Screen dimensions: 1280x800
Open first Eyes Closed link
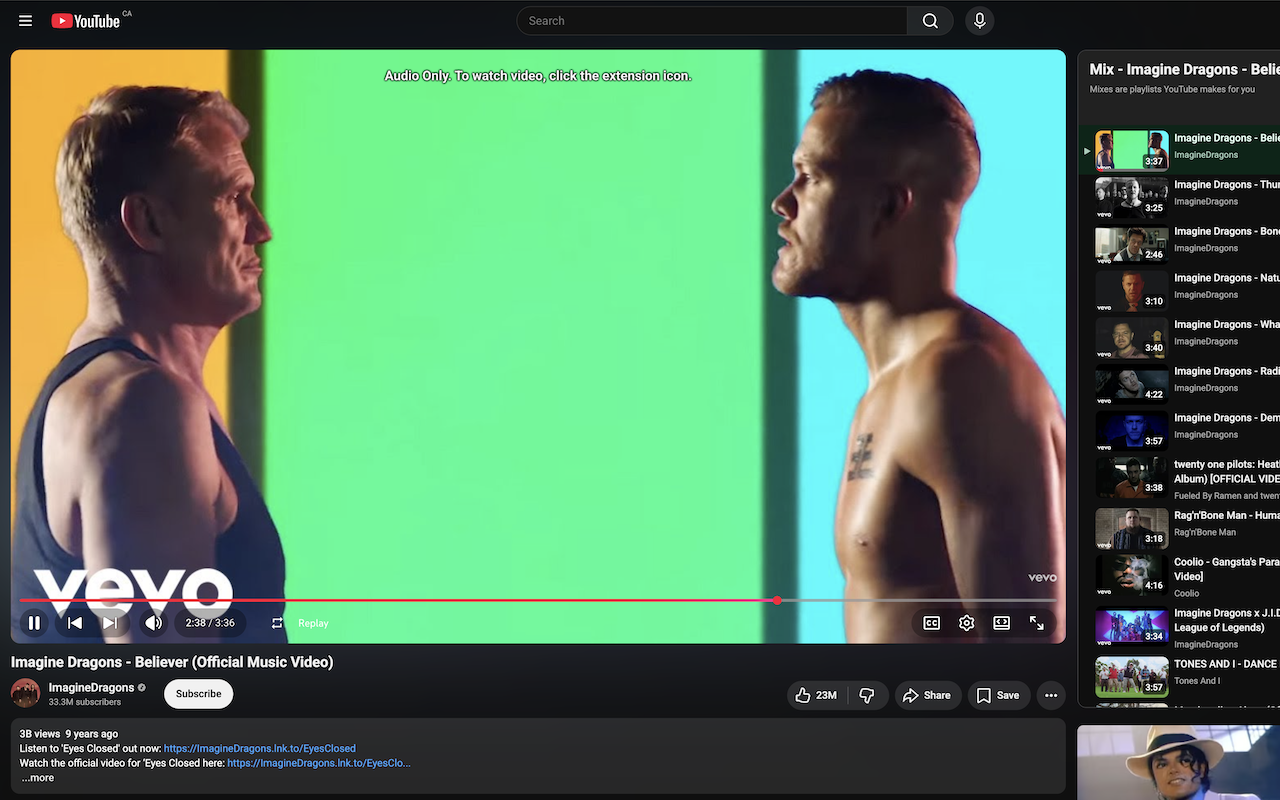[x=260, y=748]
